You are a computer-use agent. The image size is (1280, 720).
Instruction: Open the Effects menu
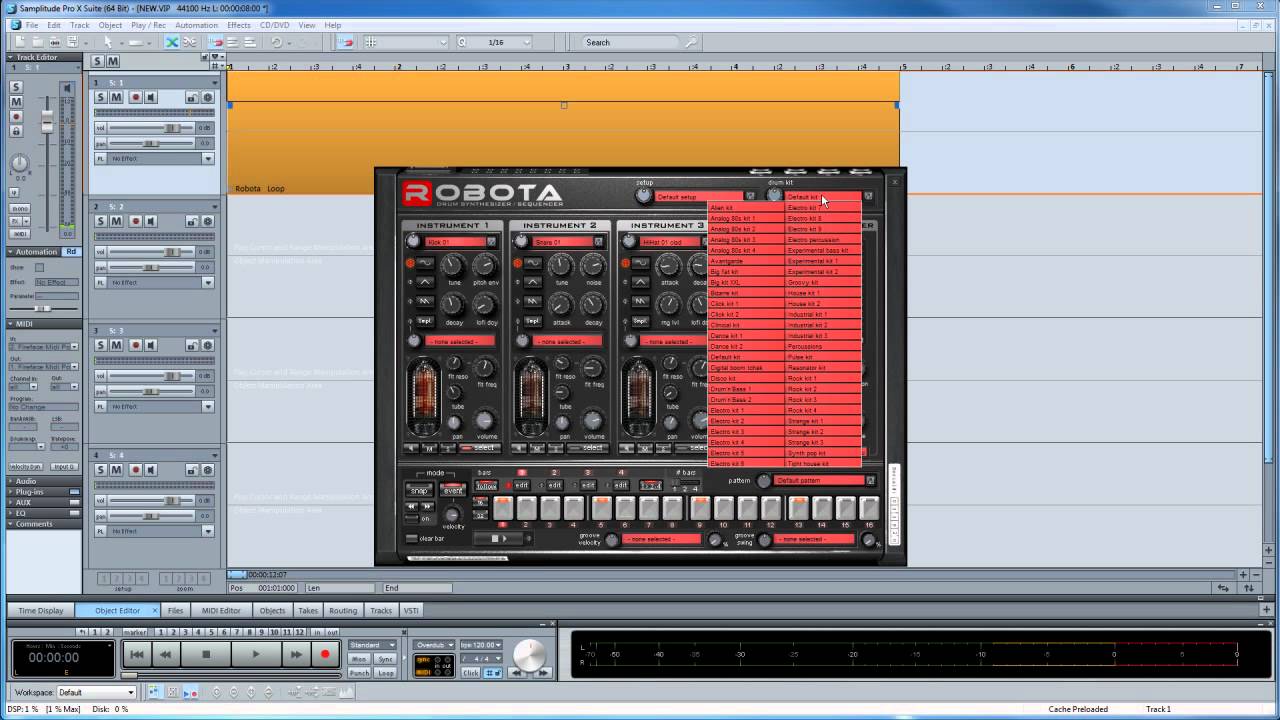(x=239, y=25)
